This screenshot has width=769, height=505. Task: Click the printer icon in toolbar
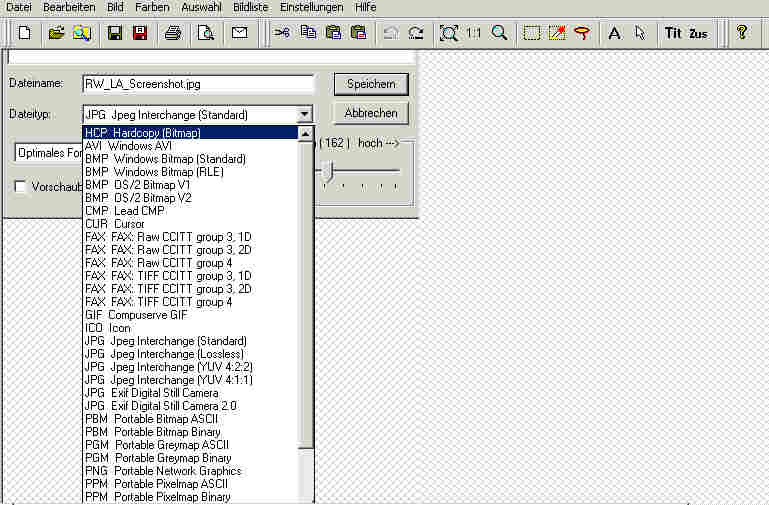click(172, 33)
